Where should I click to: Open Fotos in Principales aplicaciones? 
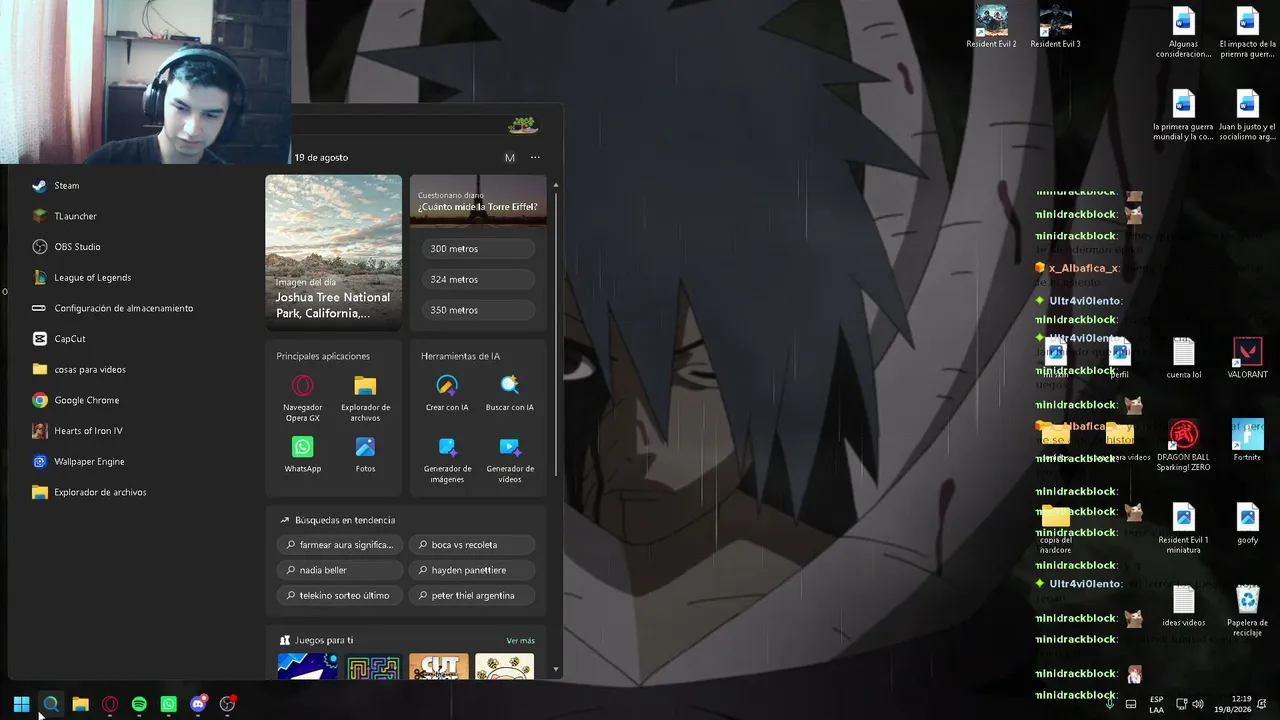click(x=365, y=455)
